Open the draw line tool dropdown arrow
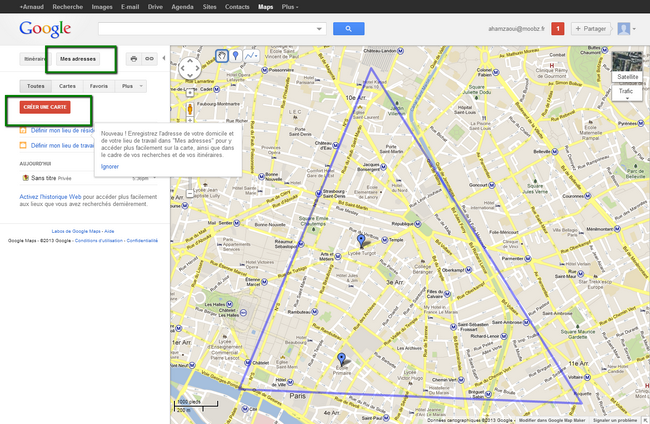The width and height of the screenshot is (650, 424). coord(256,56)
